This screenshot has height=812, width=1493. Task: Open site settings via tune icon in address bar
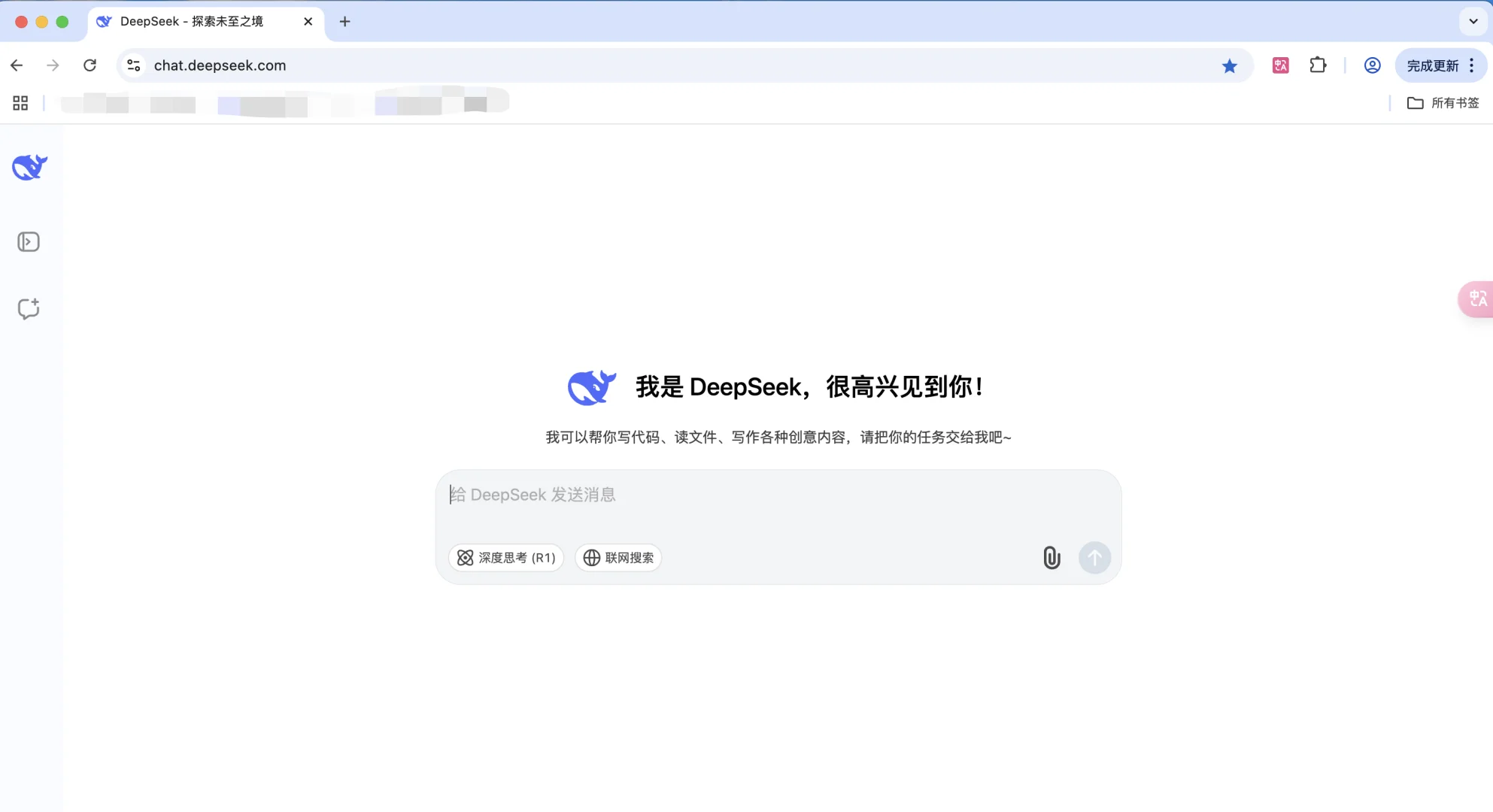tap(133, 65)
